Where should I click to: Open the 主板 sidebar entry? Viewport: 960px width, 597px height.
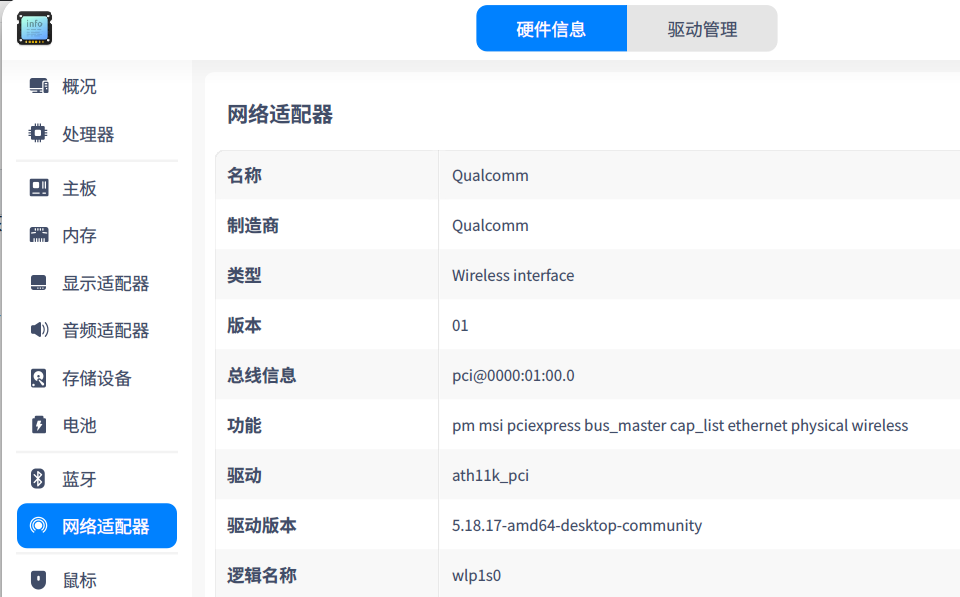point(97,188)
